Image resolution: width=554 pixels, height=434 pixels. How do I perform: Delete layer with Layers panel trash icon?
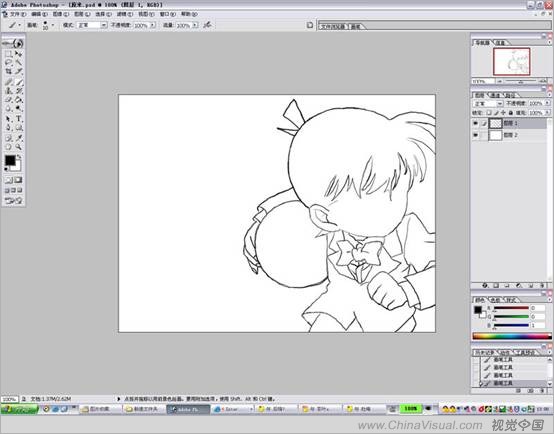coord(542,285)
